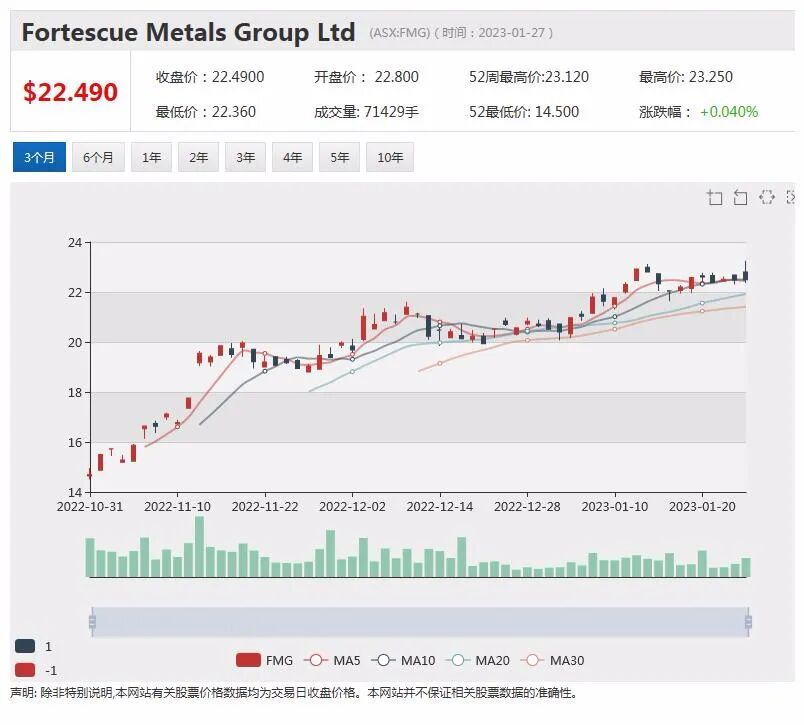Click the $22.490 current price
Screen dimensions: 804x725
pos(70,92)
